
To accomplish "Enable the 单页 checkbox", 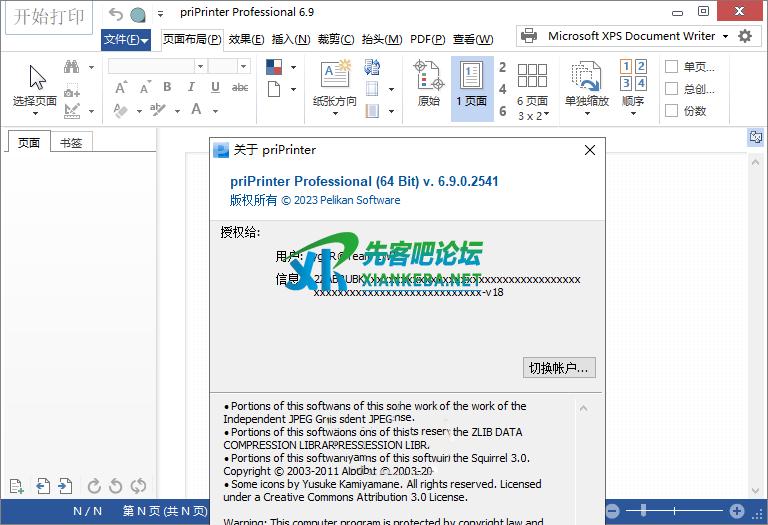I will pyautogui.click(x=672, y=67).
